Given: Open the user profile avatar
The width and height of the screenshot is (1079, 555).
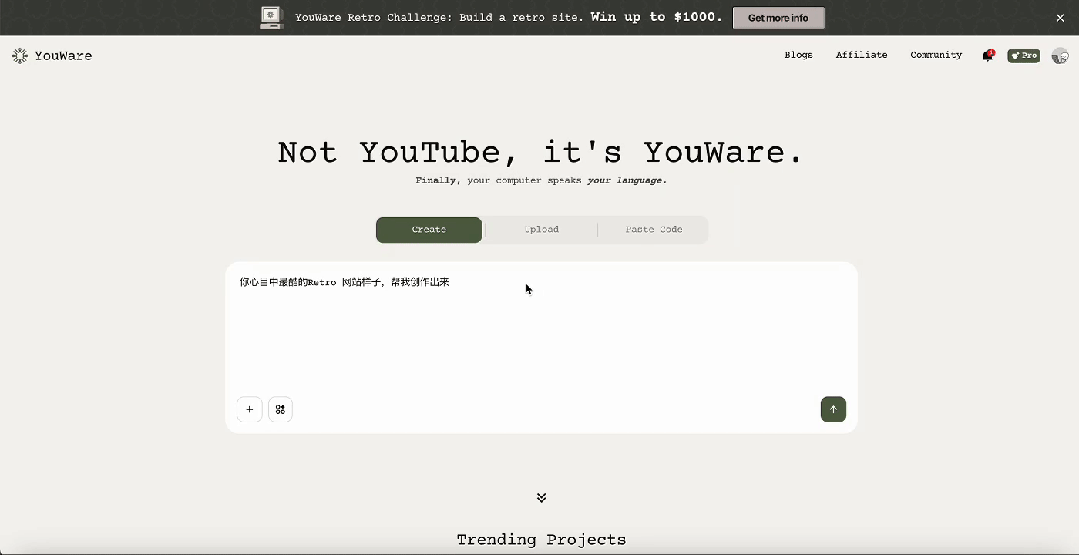Looking at the screenshot, I should (x=1060, y=56).
